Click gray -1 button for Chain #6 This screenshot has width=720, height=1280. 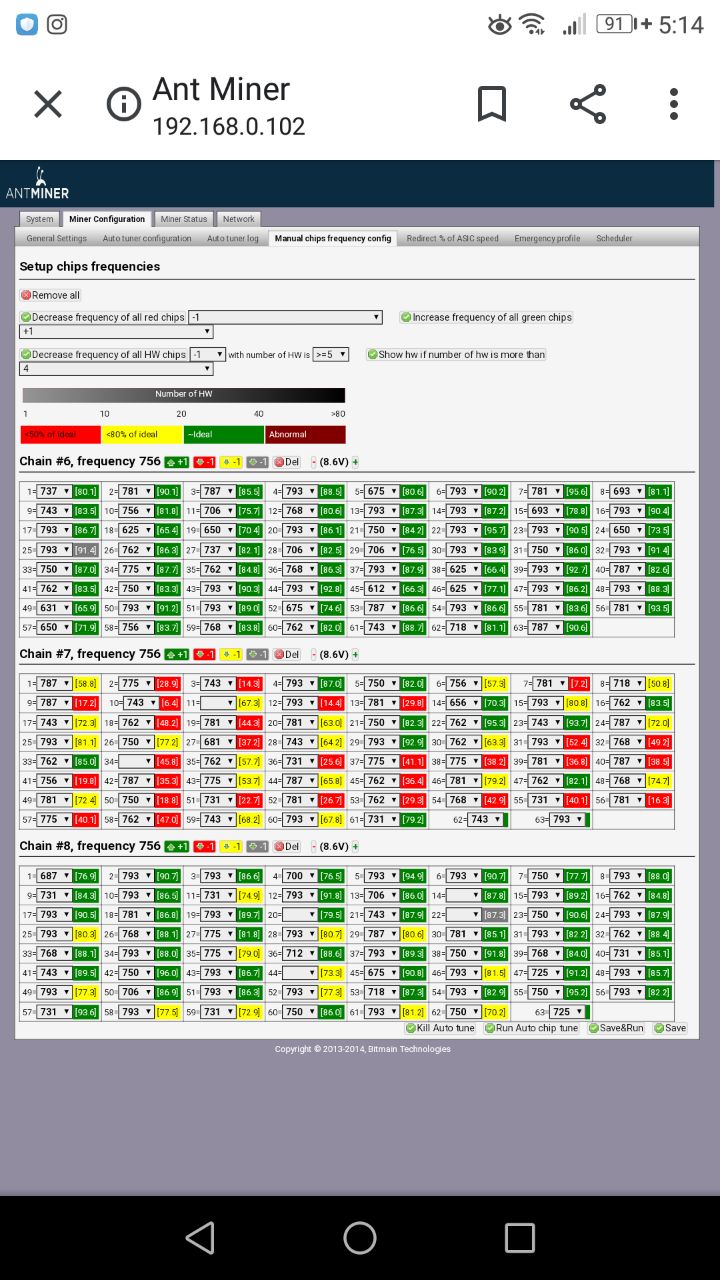[258, 462]
